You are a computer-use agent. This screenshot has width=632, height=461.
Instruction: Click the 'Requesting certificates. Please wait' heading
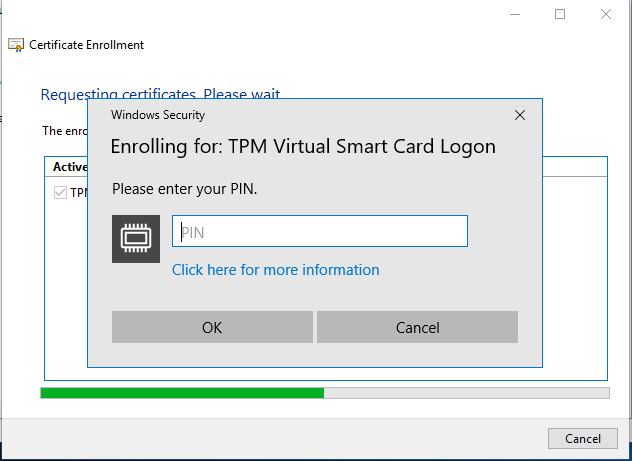tap(160, 93)
